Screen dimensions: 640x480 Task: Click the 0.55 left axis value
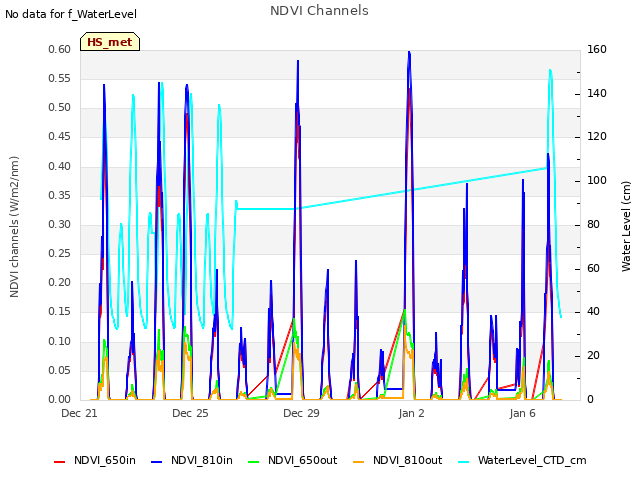(60, 78)
